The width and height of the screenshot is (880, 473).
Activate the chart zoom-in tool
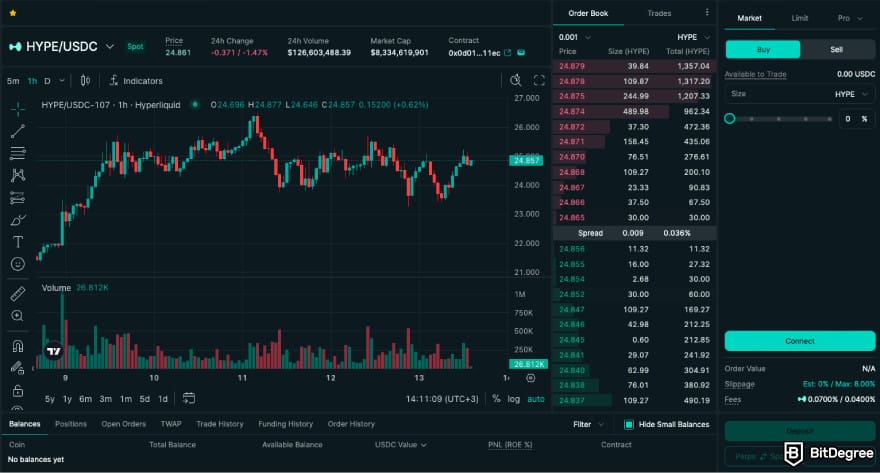point(18,315)
